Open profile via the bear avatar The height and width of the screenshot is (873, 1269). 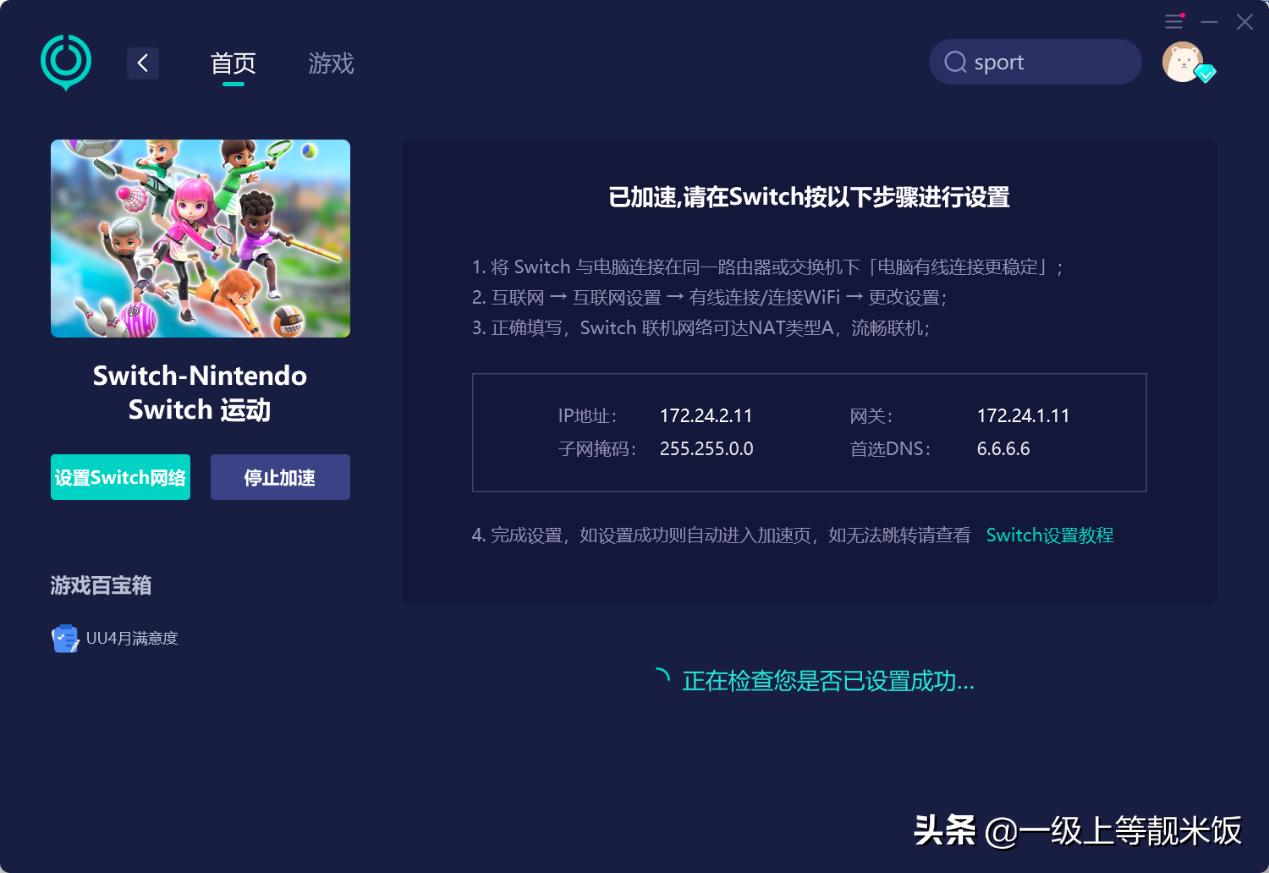pyautogui.click(x=1184, y=62)
